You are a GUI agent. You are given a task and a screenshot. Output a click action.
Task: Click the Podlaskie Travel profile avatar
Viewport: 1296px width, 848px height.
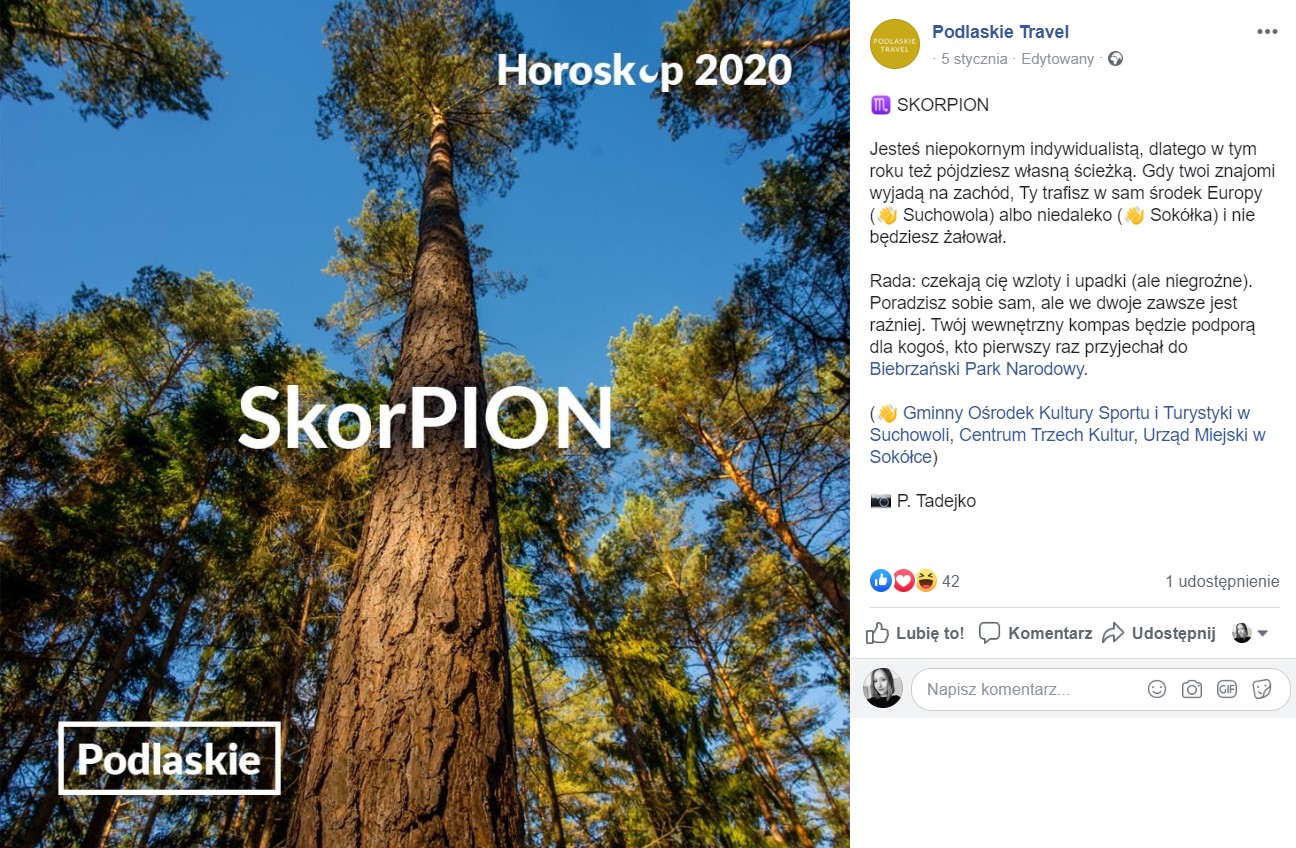click(x=894, y=44)
